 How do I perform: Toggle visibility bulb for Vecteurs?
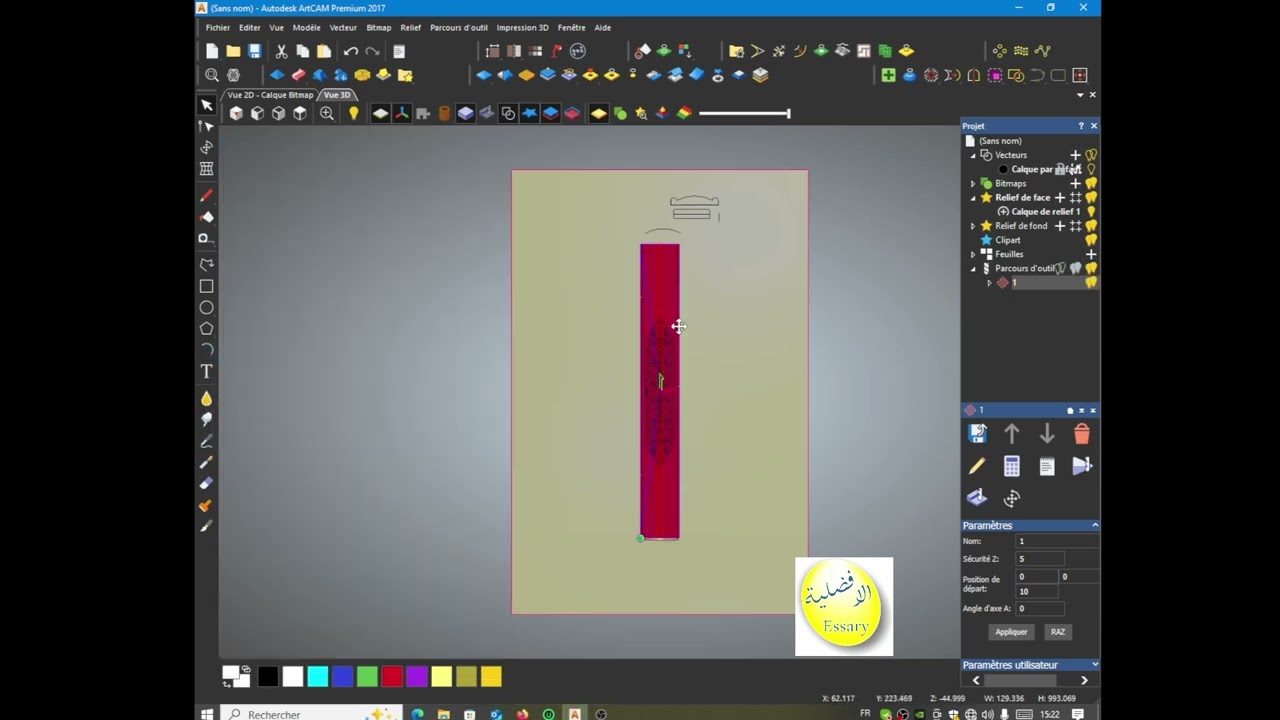click(x=1091, y=155)
